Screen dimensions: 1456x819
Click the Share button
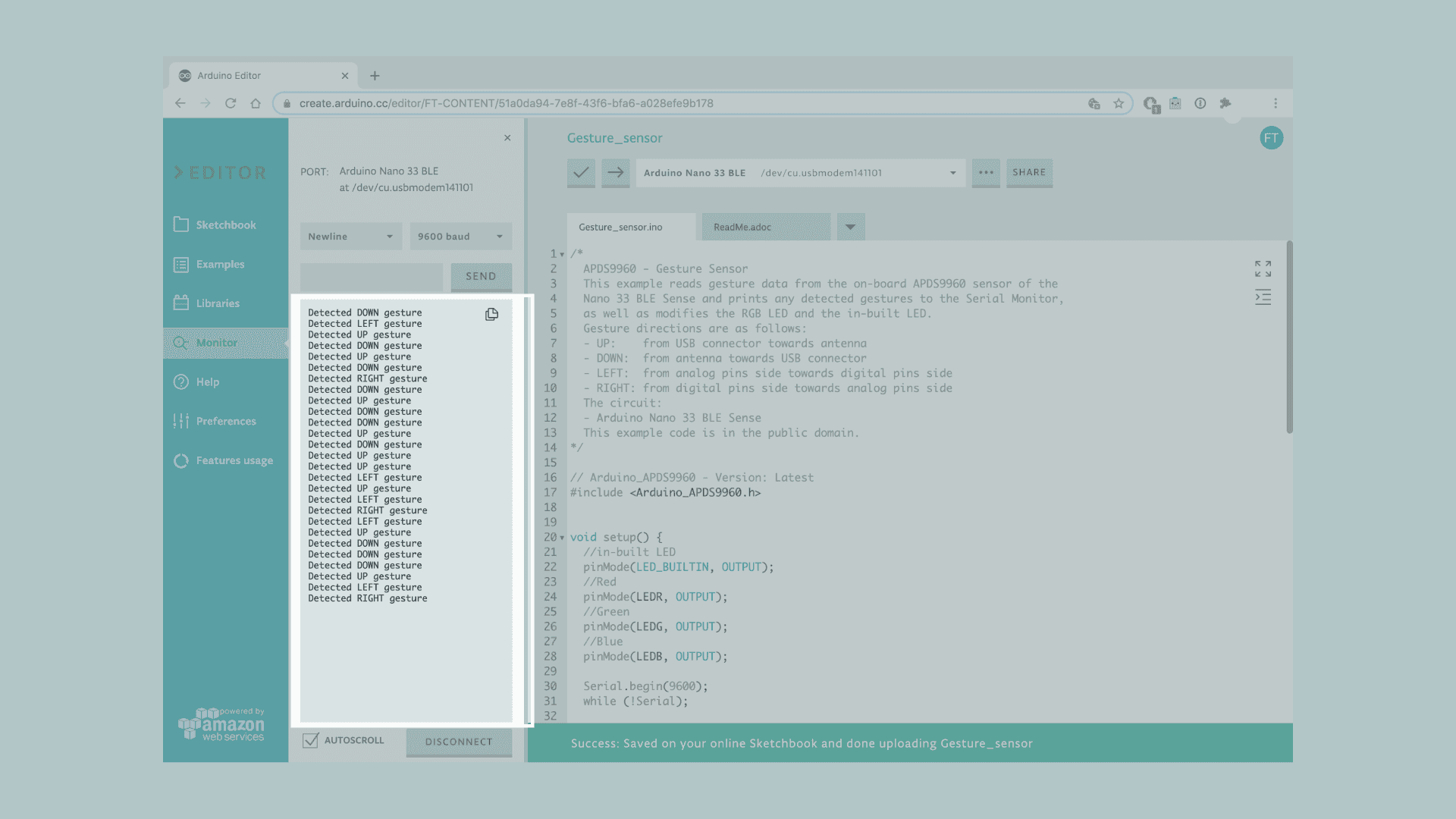point(1029,172)
